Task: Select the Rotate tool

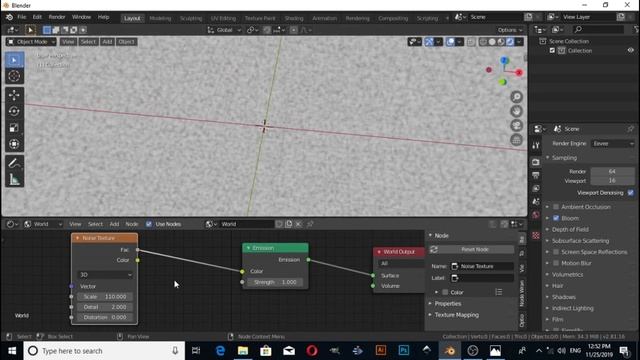Action: tap(14, 111)
